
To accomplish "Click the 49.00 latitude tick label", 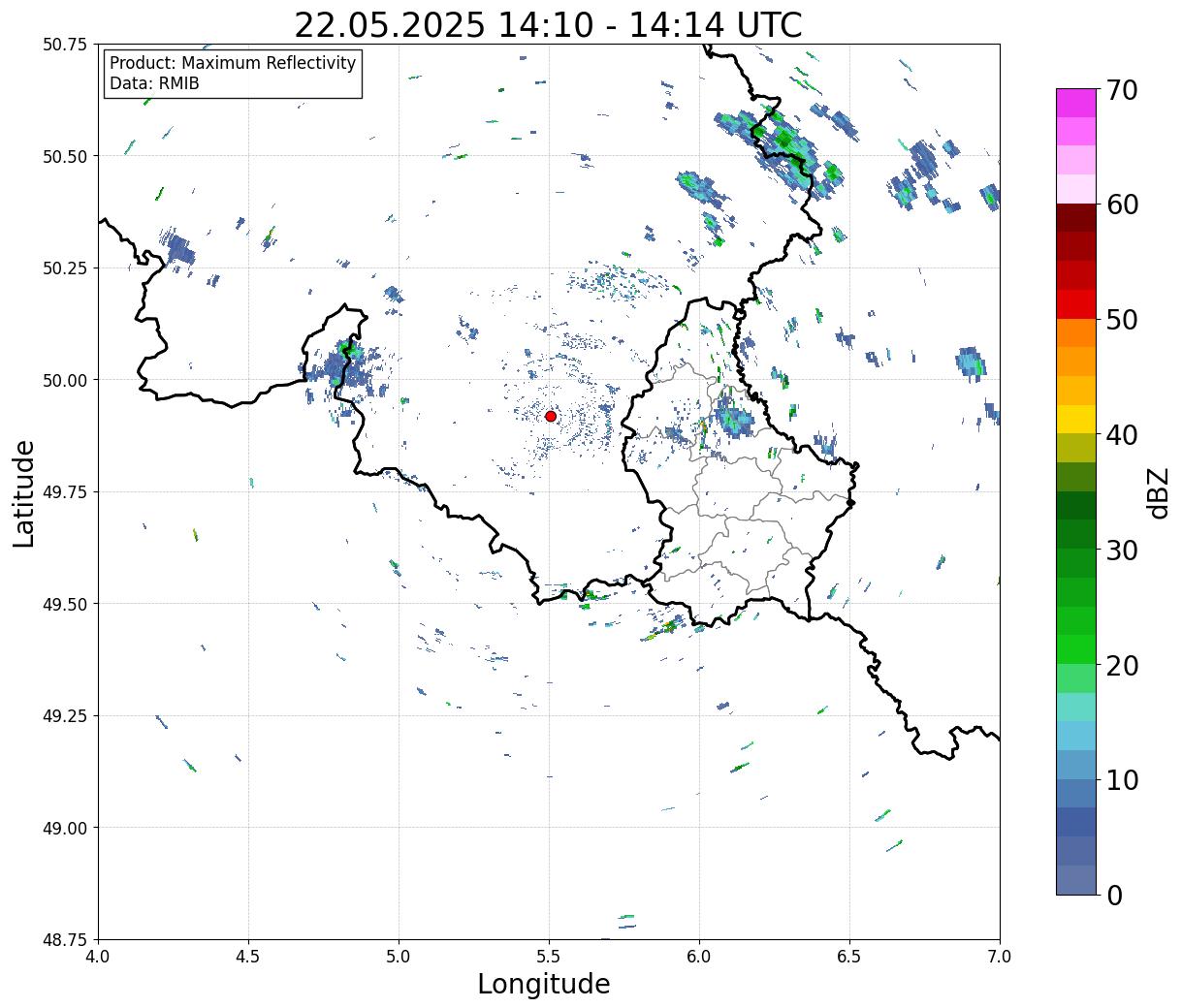I will (65, 828).
